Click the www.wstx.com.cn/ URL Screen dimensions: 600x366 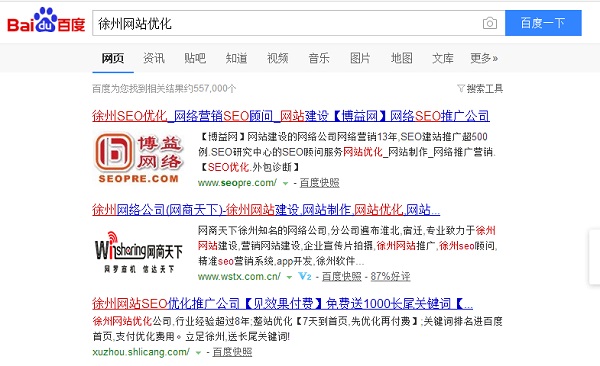tap(240, 276)
